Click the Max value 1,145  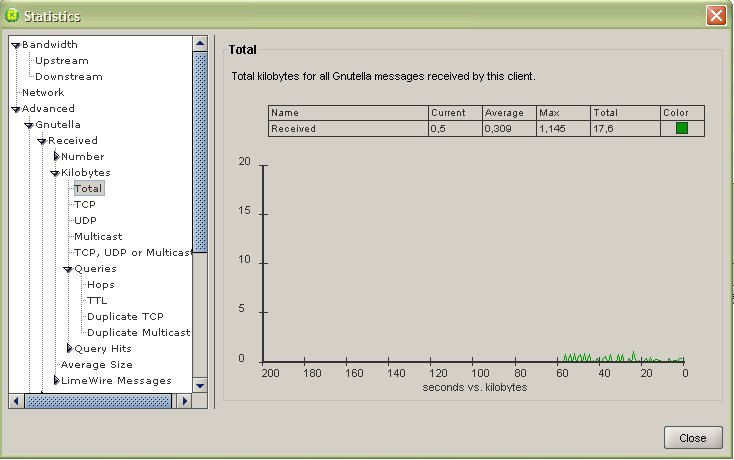coord(564,129)
